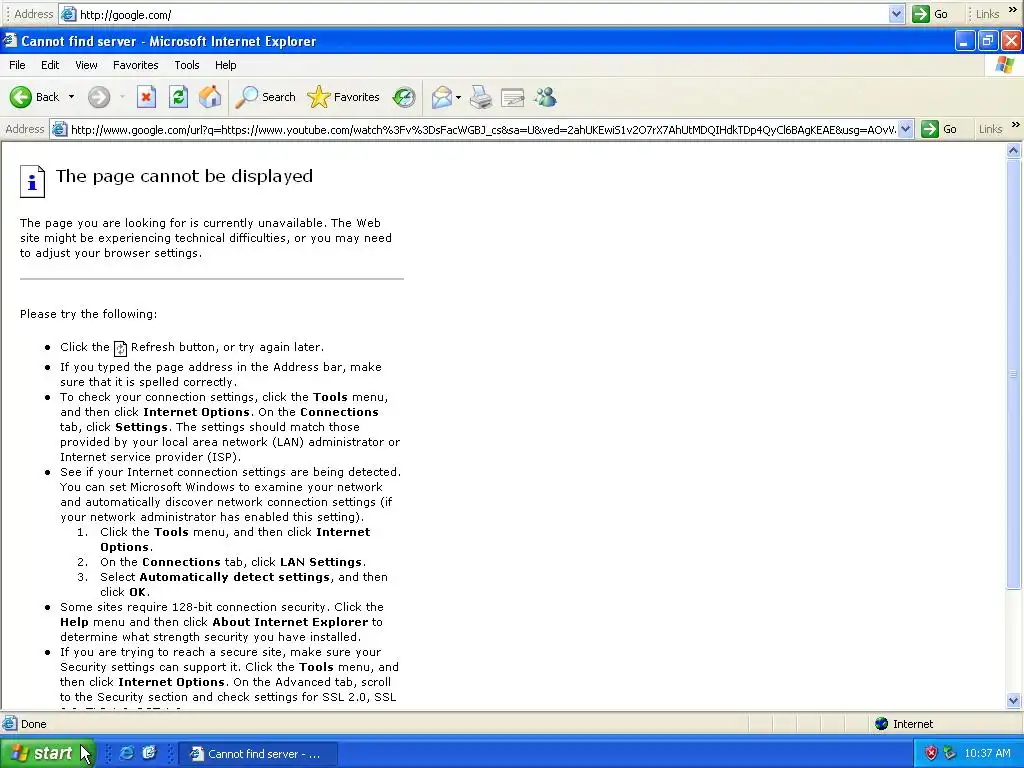1024x768 pixels.
Task: Click the green Back arrow button
Action: (21, 97)
